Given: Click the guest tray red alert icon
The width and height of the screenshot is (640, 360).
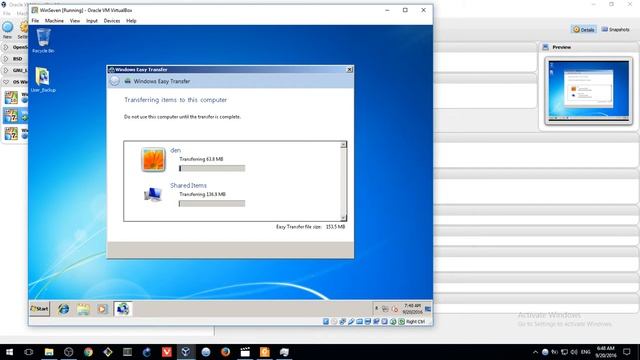Looking at the screenshot, I should pos(395,309).
